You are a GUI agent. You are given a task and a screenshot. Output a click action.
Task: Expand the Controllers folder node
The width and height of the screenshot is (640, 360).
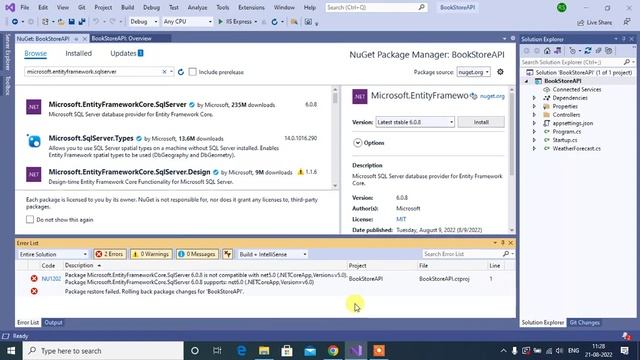534,115
